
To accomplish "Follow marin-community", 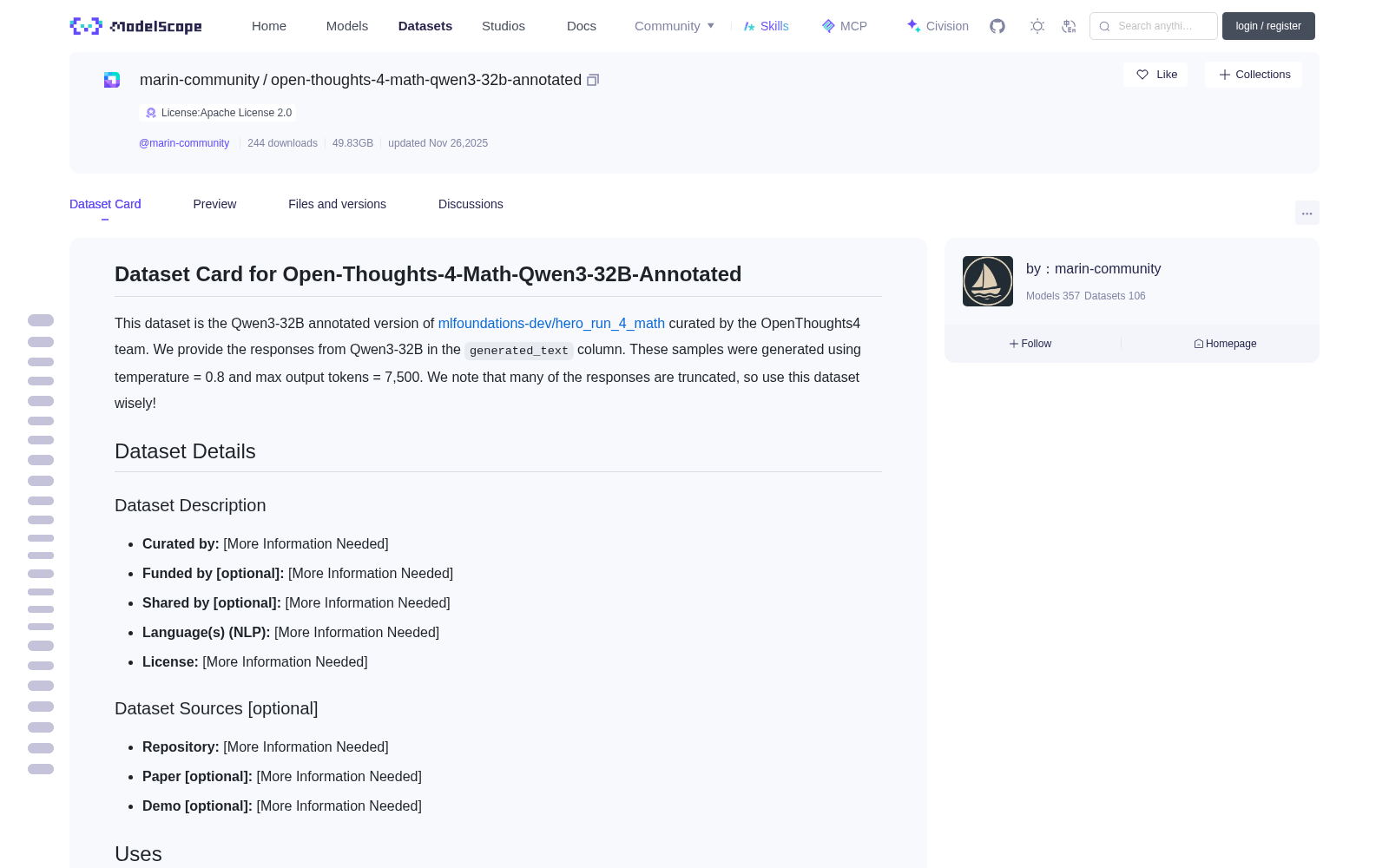I will pyautogui.click(x=1030, y=344).
